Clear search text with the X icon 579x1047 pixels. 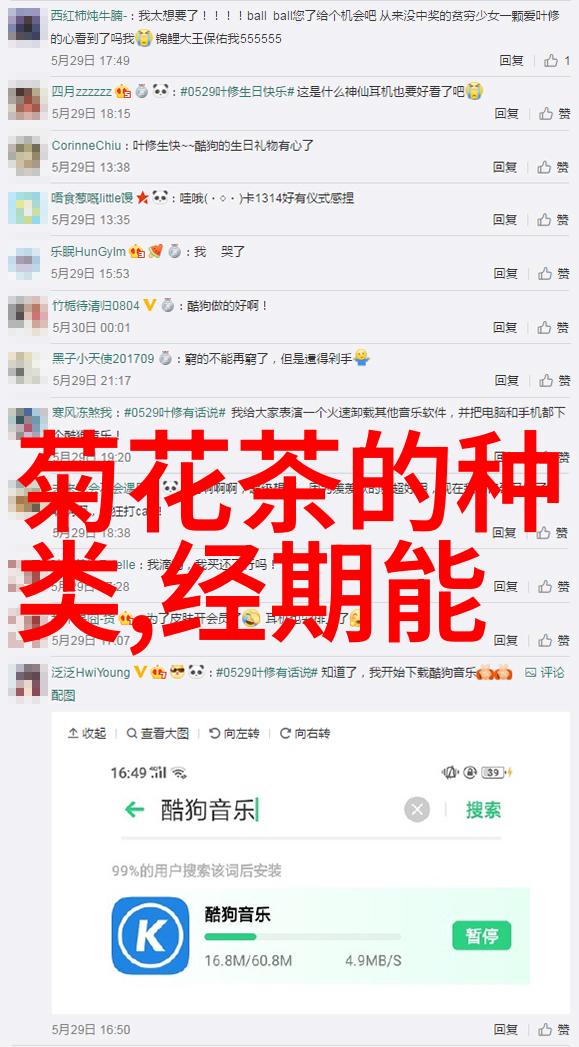click(x=417, y=810)
